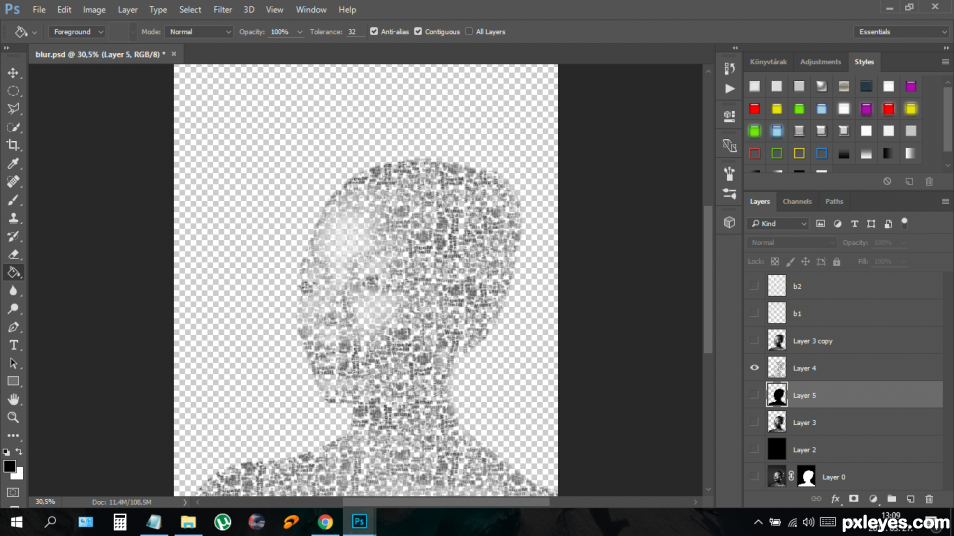Enable the All Layers checkbox

(x=469, y=32)
